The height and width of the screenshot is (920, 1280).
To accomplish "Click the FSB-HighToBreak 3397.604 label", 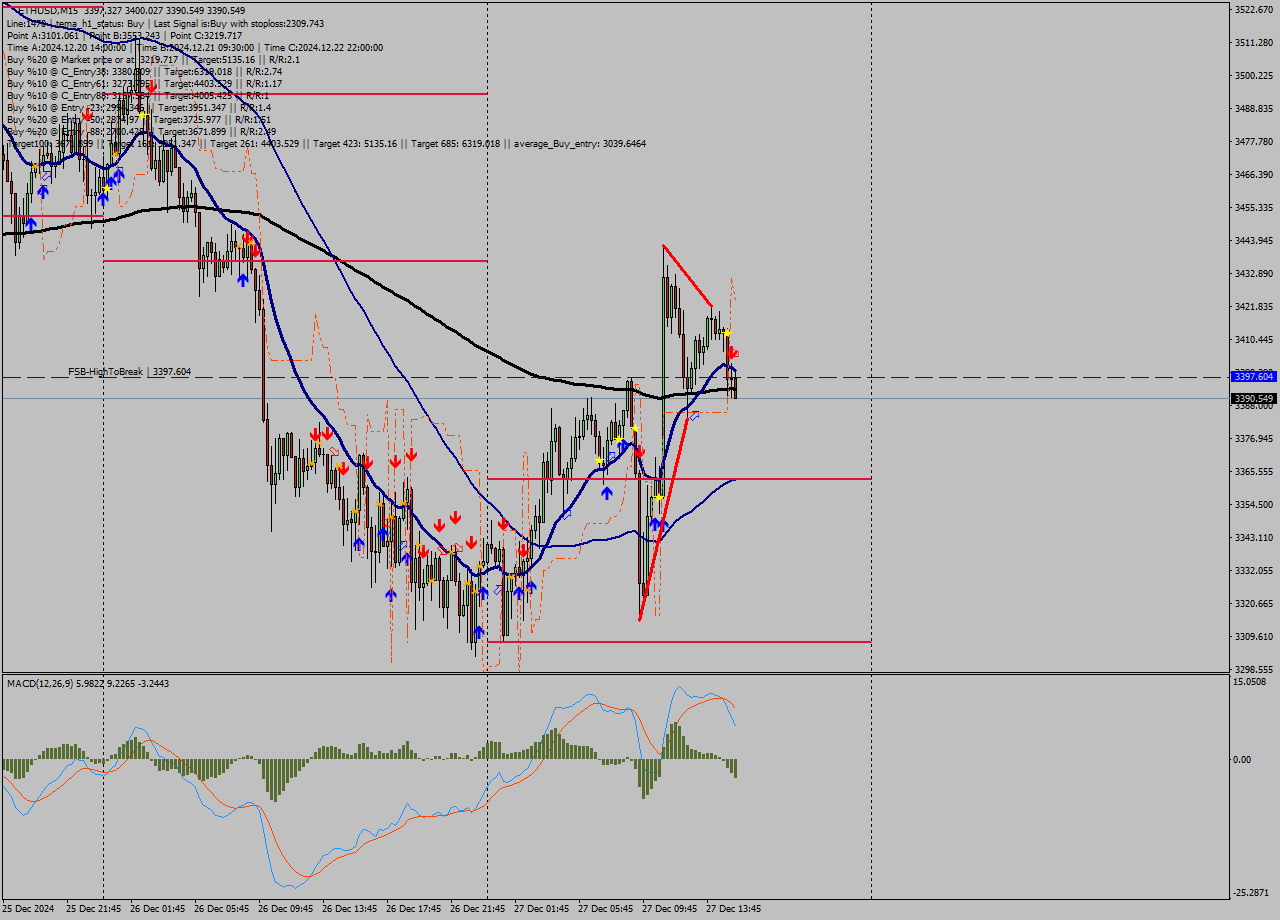I will pyautogui.click(x=129, y=371).
